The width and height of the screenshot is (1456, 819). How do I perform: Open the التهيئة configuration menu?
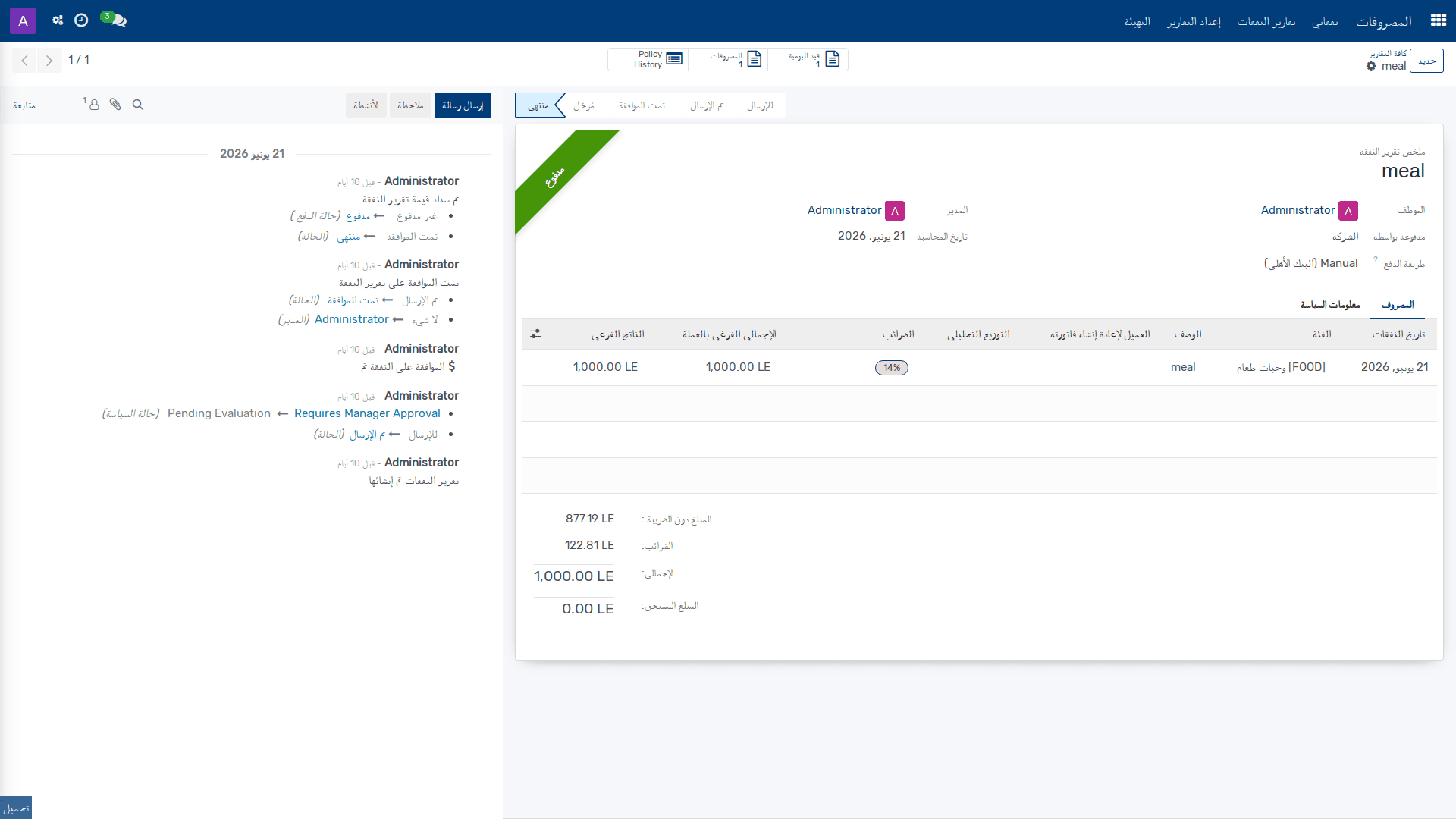coord(1137,21)
